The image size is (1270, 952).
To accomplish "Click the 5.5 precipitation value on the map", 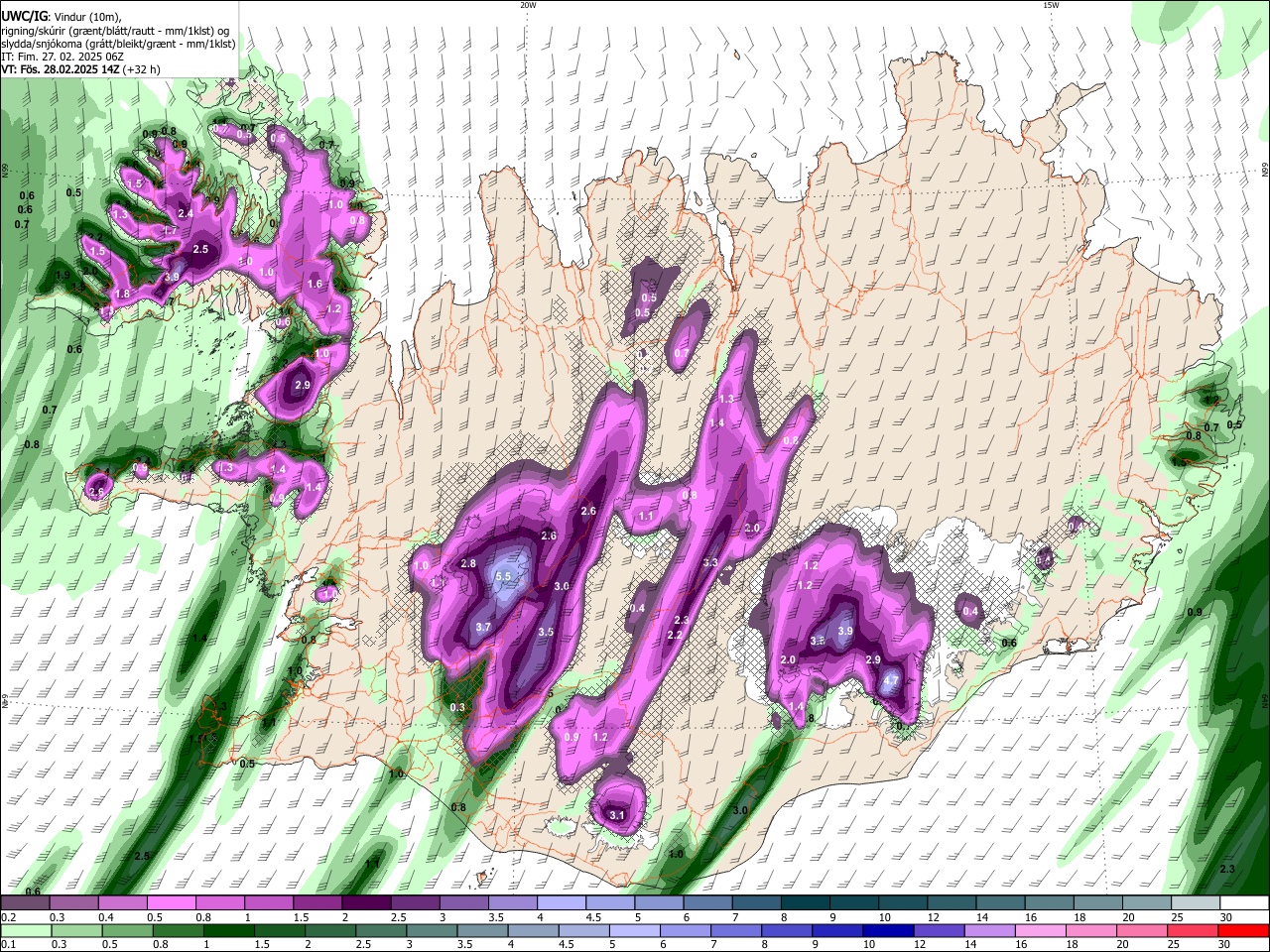I will pyautogui.click(x=502, y=576).
